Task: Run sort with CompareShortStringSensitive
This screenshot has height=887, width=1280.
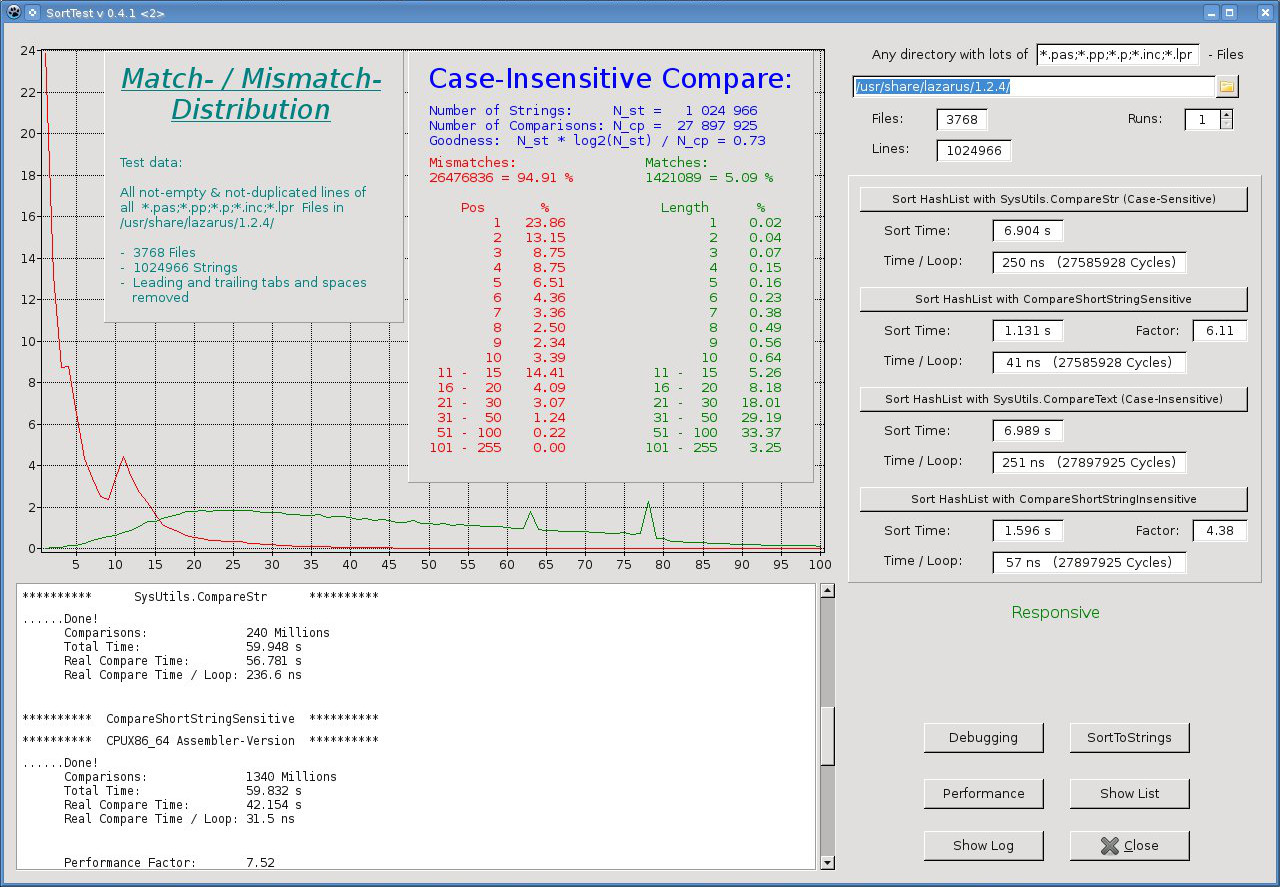Action: (x=1053, y=299)
